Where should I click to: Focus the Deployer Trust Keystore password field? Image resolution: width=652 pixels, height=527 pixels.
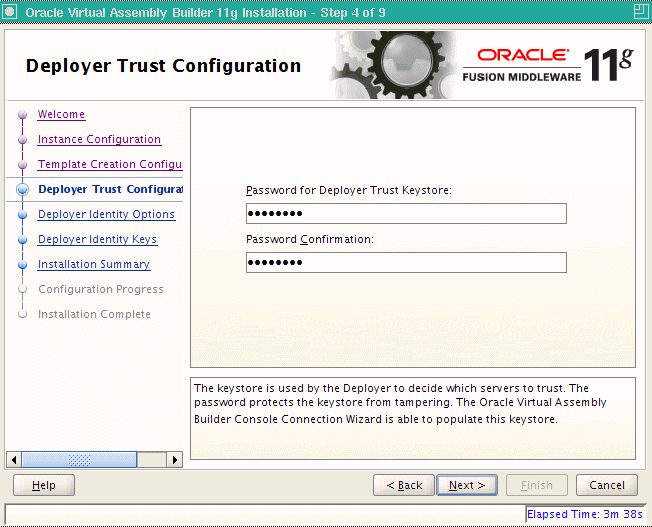pos(406,213)
